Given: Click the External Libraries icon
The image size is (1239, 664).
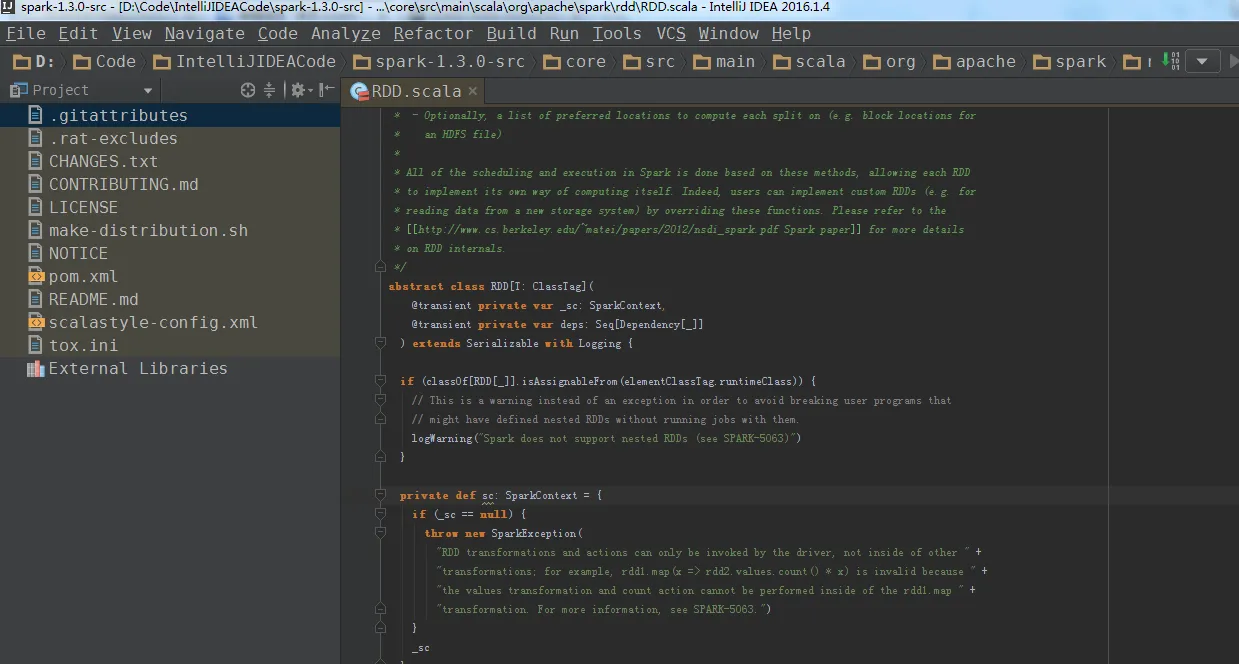Looking at the screenshot, I should [x=35, y=369].
